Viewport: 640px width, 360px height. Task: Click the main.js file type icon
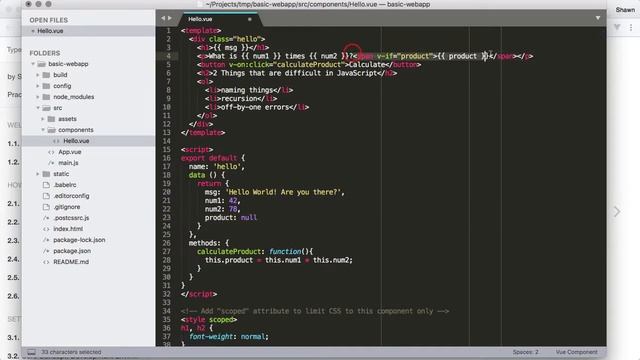click(51, 163)
